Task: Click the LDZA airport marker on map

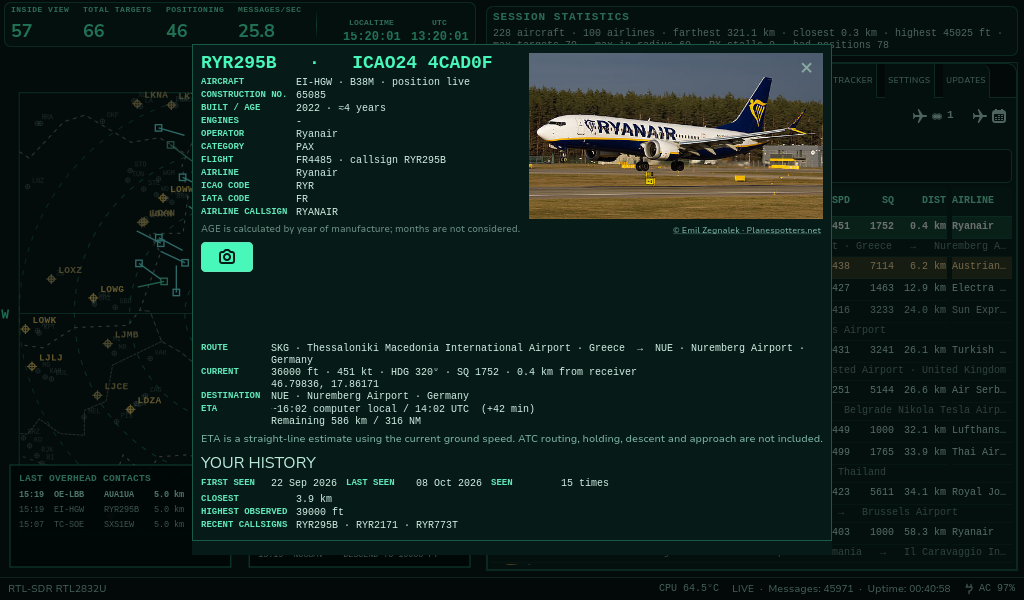Action: tap(131, 409)
